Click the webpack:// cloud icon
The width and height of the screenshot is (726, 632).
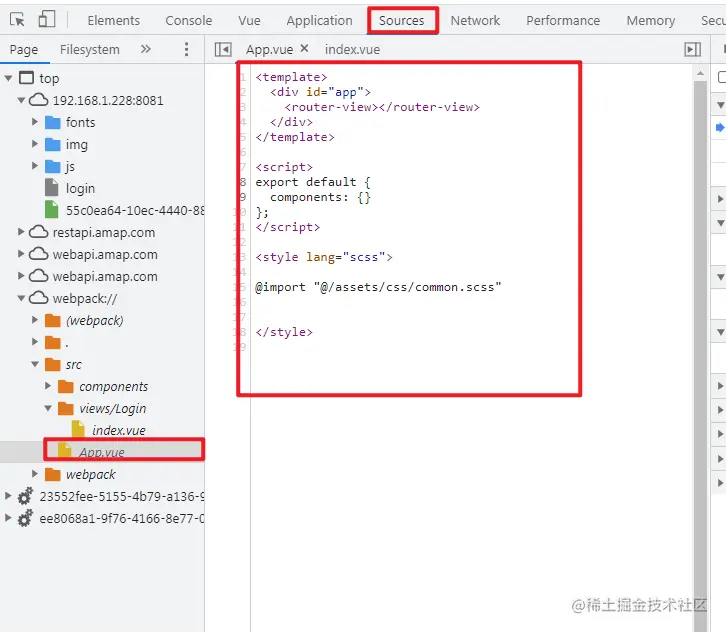38,298
